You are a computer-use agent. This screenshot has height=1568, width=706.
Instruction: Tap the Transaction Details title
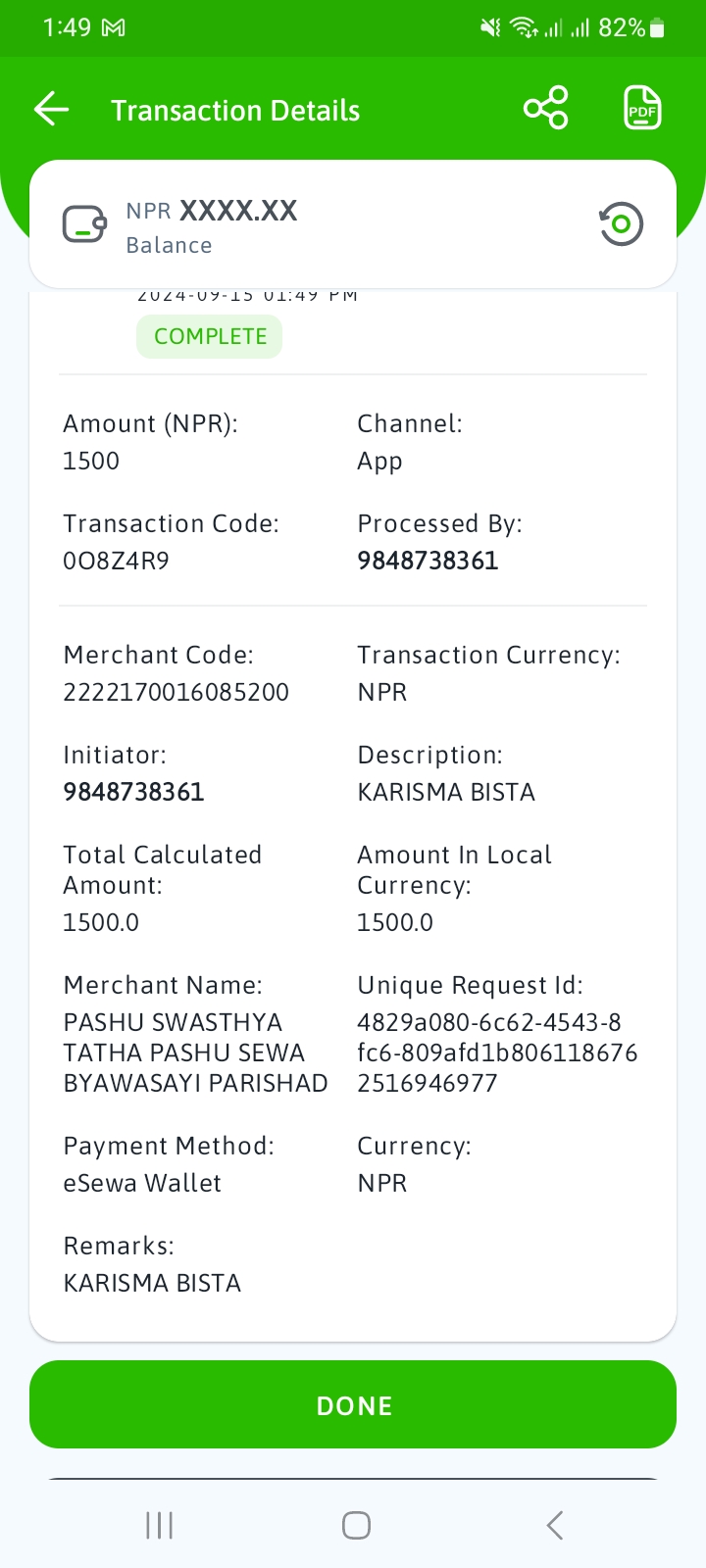tap(235, 111)
